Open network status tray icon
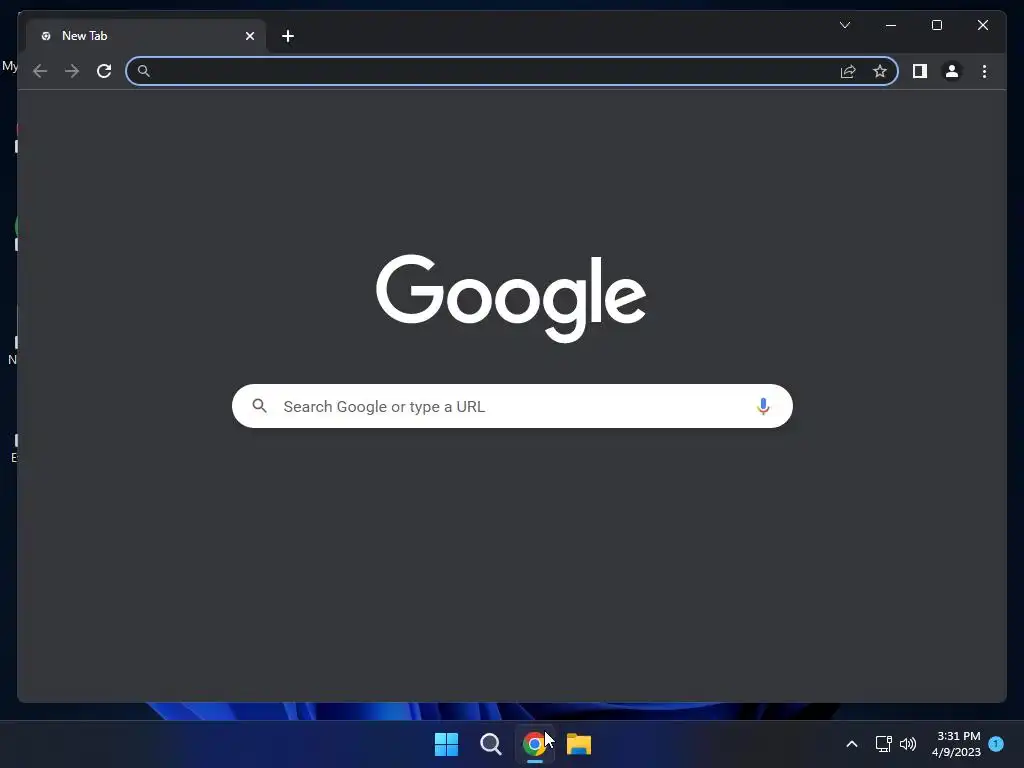The image size is (1024, 768). 883,744
